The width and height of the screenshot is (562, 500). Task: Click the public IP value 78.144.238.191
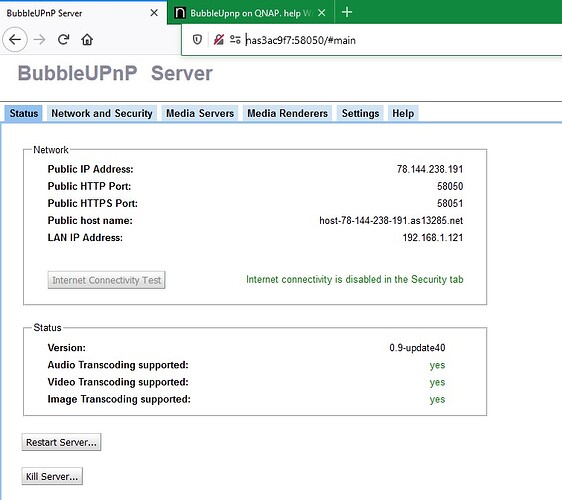(430, 169)
